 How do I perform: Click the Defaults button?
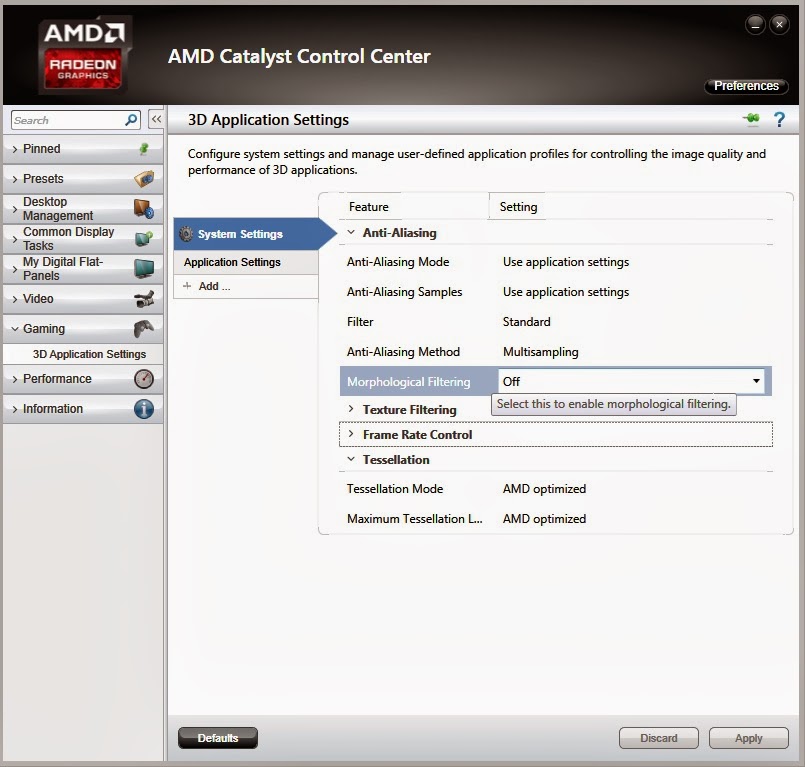click(218, 738)
